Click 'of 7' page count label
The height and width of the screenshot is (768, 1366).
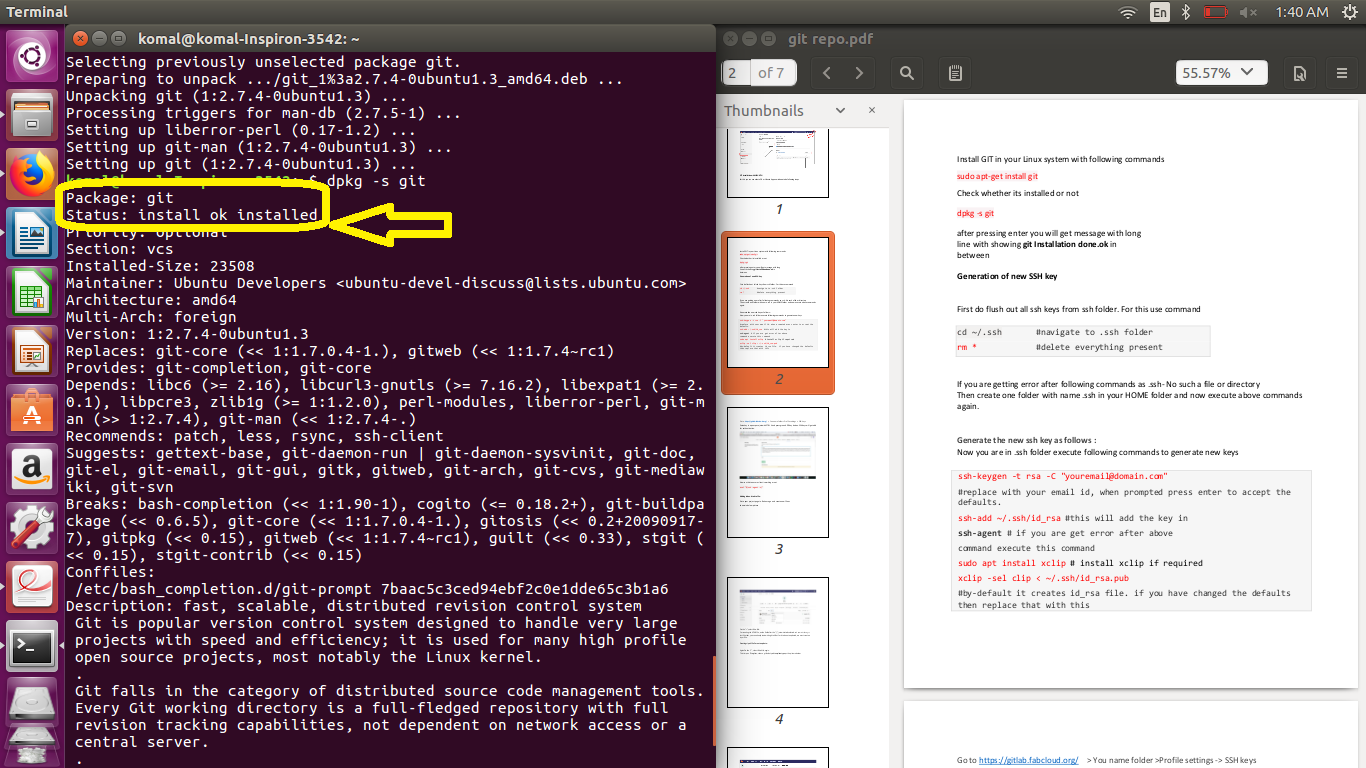point(771,73)
